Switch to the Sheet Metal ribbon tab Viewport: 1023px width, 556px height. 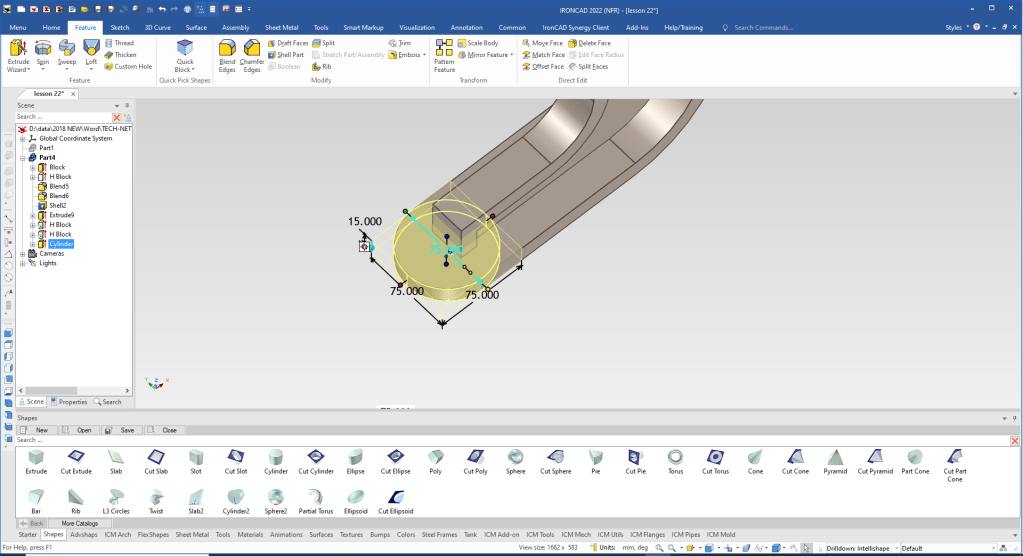tap(280, 28)
